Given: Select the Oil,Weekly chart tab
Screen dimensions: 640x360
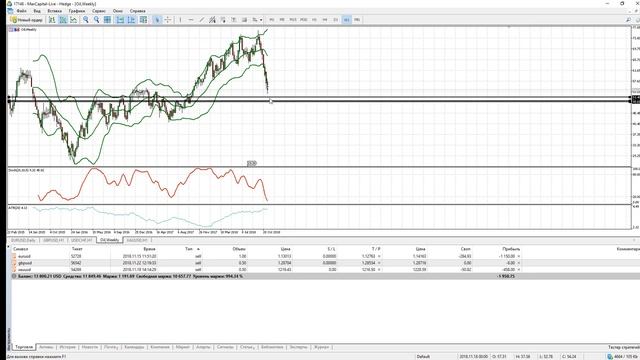Looking at the screenshot, I should [109, 240].
